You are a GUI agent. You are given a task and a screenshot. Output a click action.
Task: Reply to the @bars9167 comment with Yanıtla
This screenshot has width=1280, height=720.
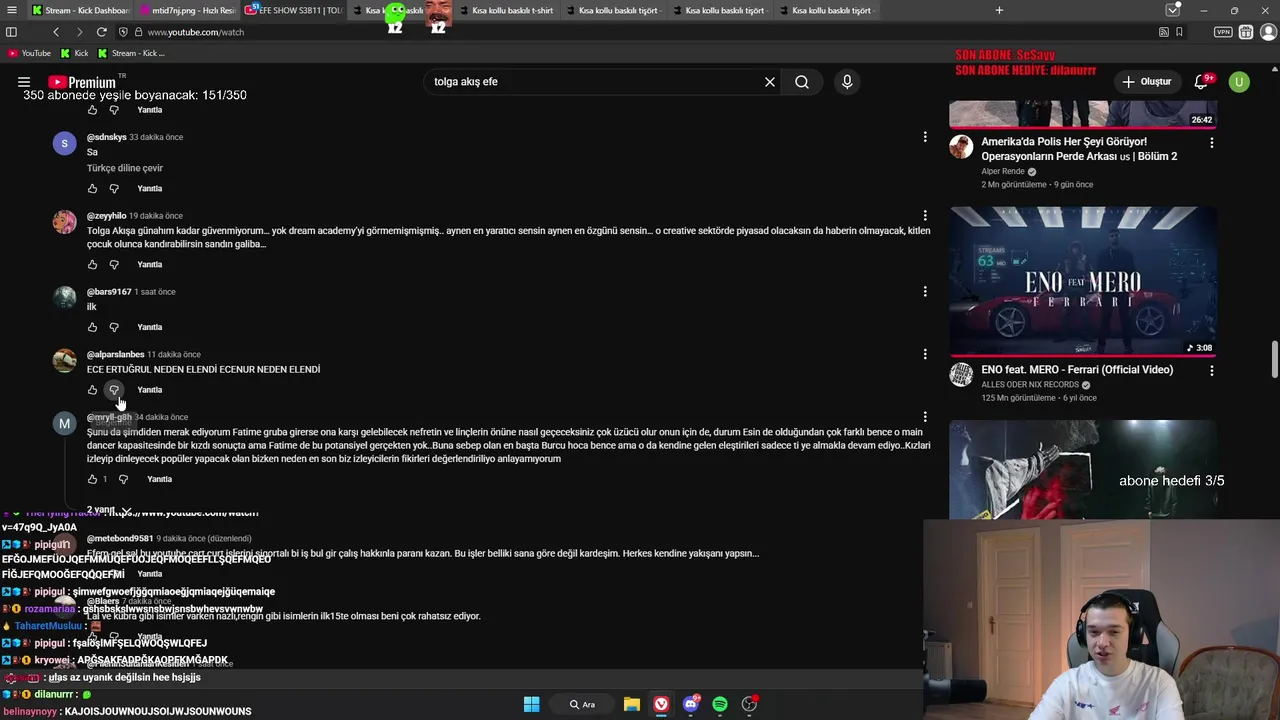pyautogui.click(x=150, y=327)
